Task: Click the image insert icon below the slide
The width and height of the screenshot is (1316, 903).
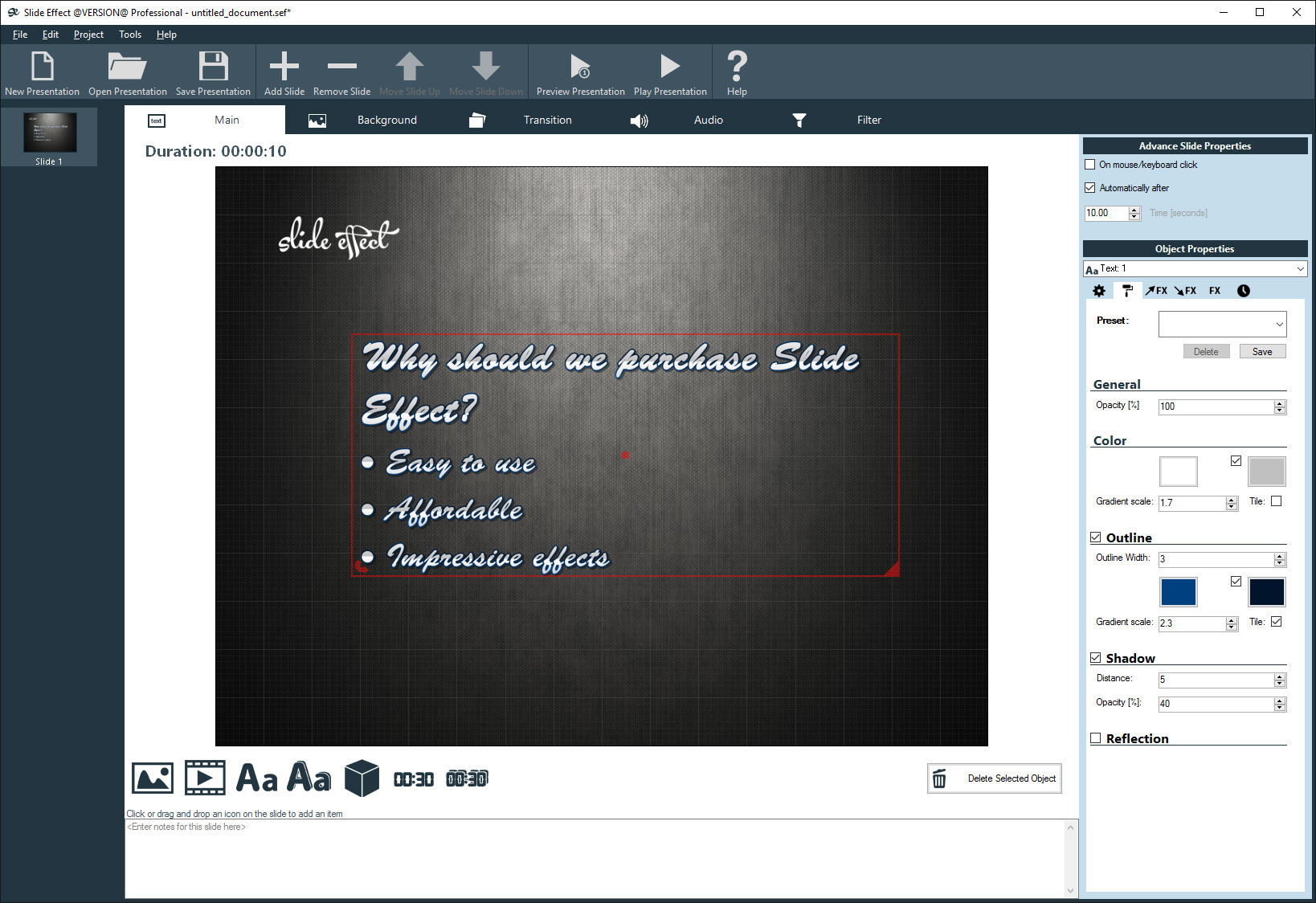Action: [x=153, y=778]
